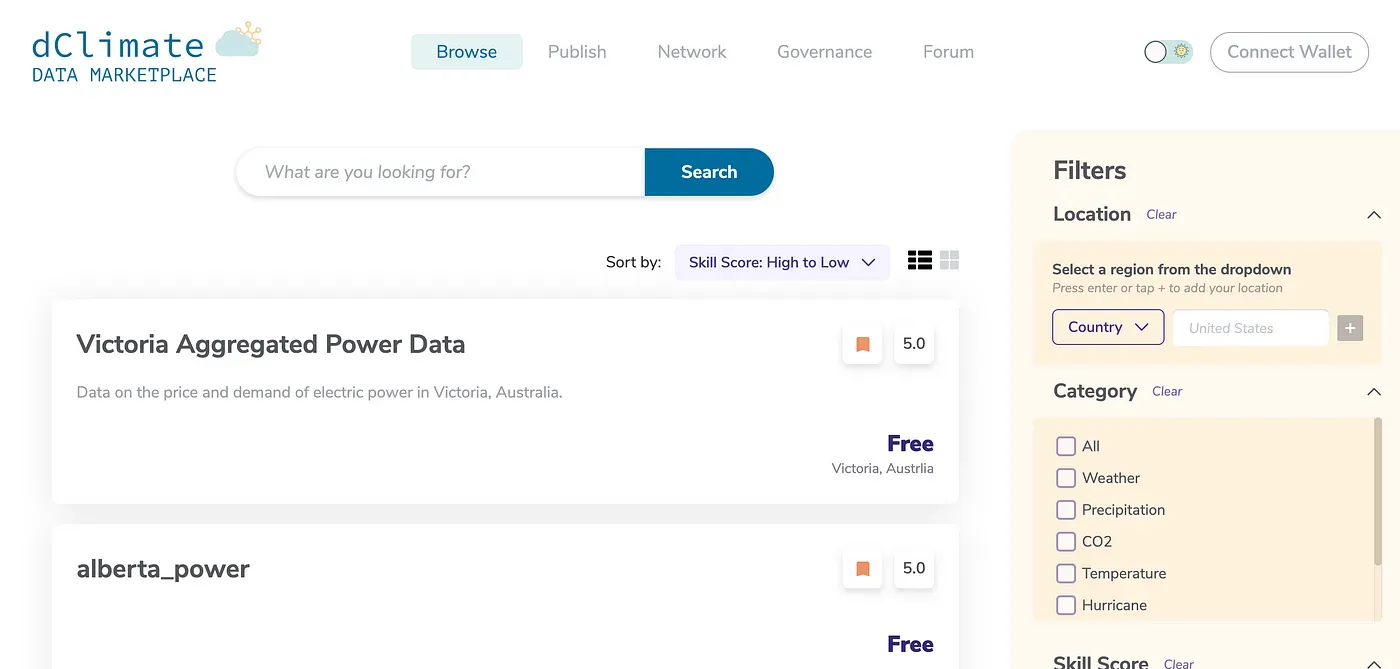Open the Publish tab
This screenshot has height=669, width=1400.
tap(577, 52)
